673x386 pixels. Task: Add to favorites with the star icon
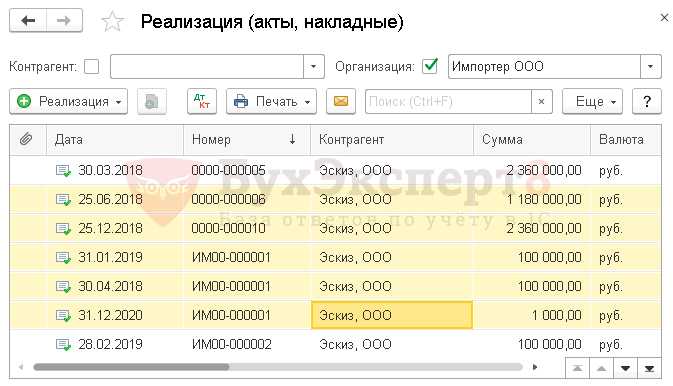point(112,21)
